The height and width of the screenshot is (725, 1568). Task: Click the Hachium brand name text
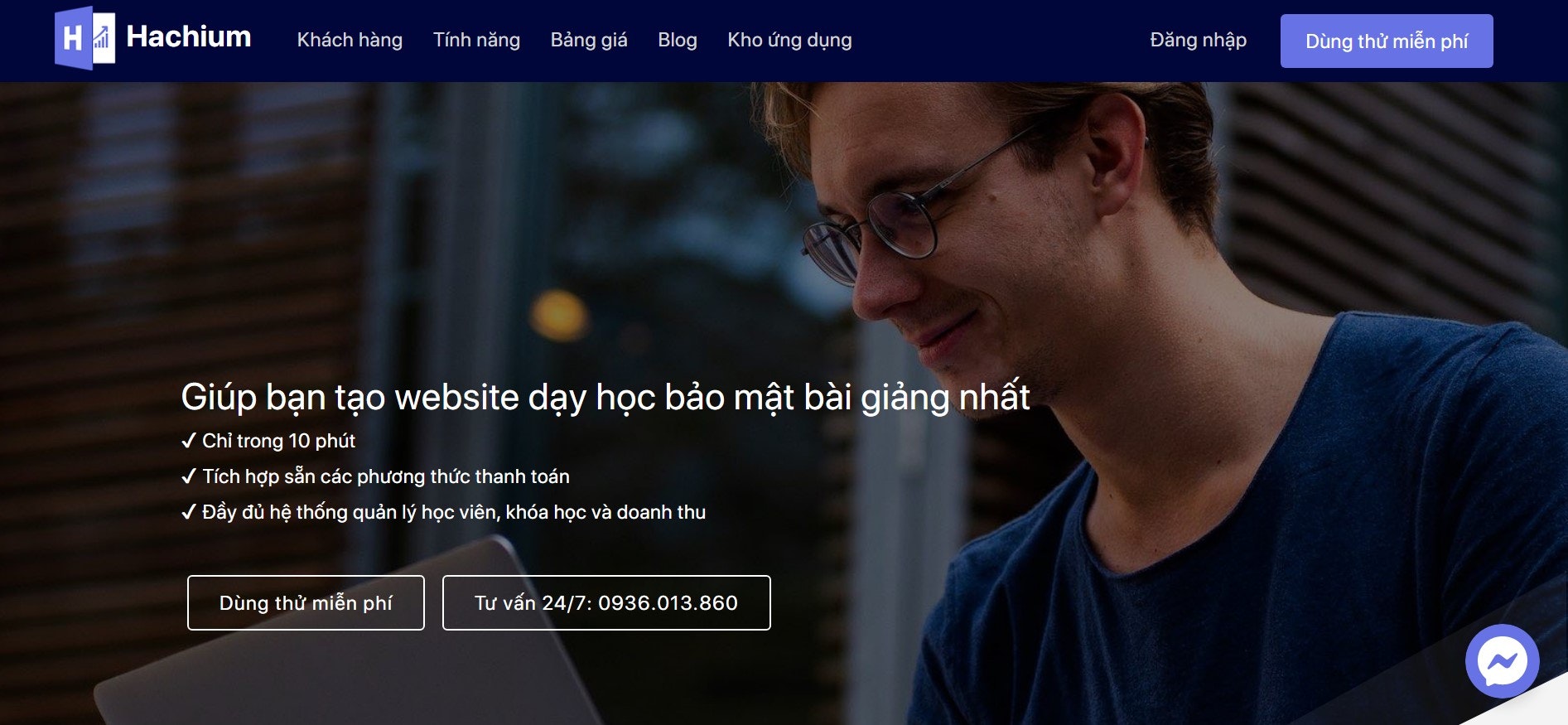[188, 36]
